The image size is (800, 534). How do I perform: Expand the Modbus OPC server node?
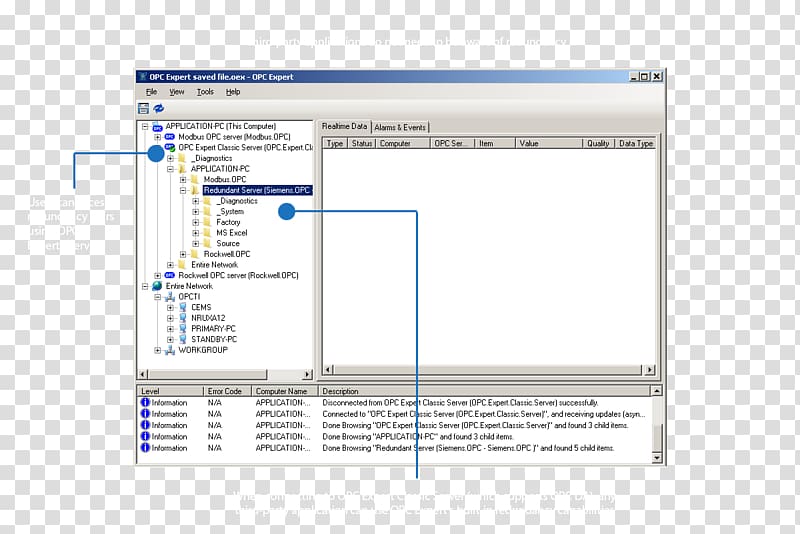pos(158,137)
